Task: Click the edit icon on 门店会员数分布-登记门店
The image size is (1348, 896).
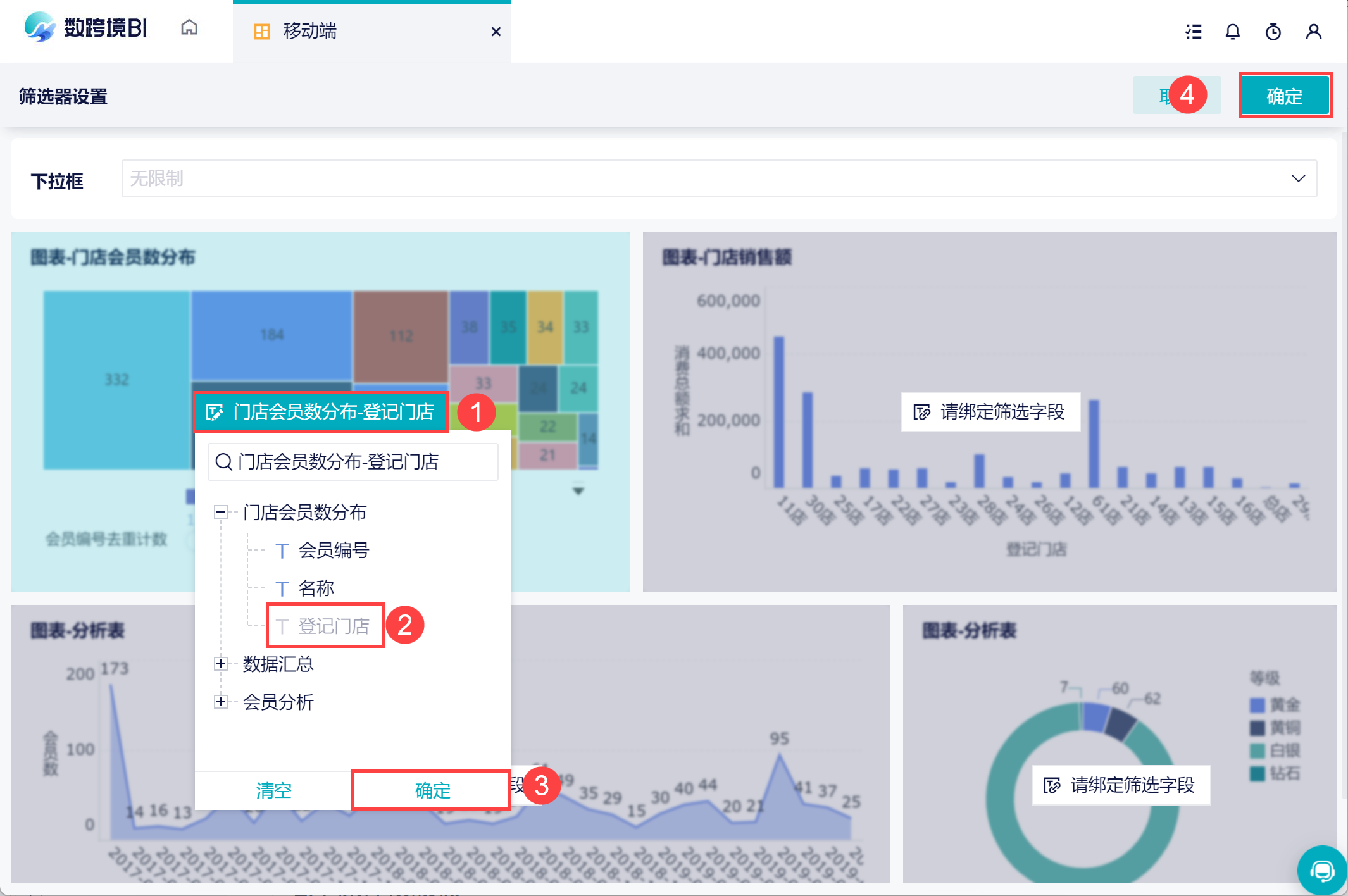Action: click(215, 412)
